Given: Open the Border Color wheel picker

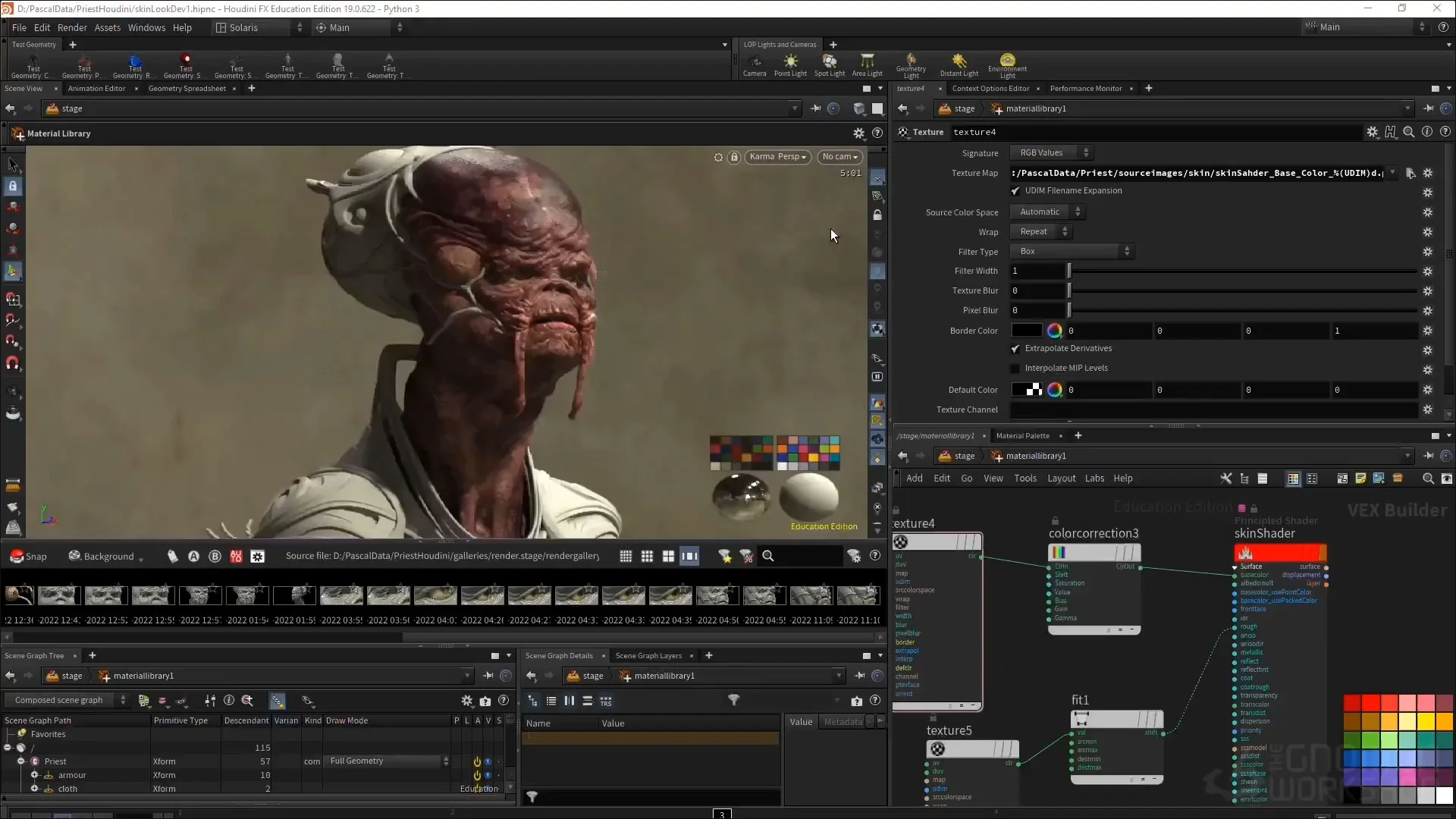Looking at the screenshot, I should click(x=1054, y=331).
